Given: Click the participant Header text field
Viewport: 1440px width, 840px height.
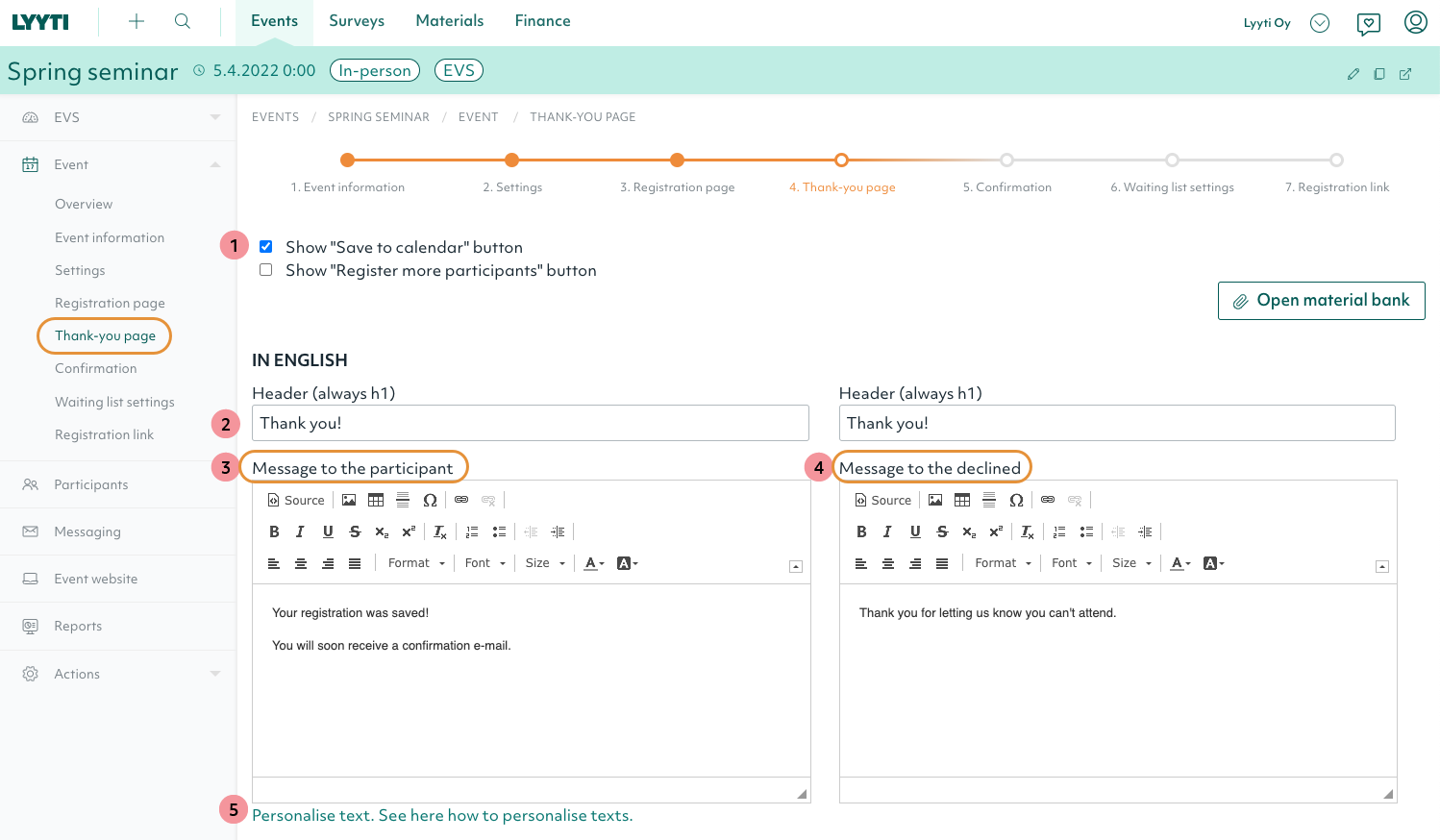Looking at the screenshot, I should pos(530,423).
